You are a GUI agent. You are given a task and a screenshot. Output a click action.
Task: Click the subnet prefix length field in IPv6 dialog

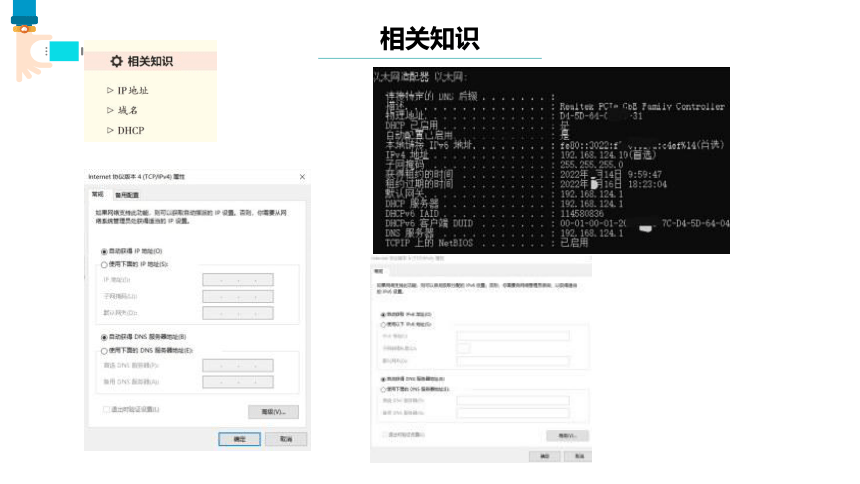[463, 348]
